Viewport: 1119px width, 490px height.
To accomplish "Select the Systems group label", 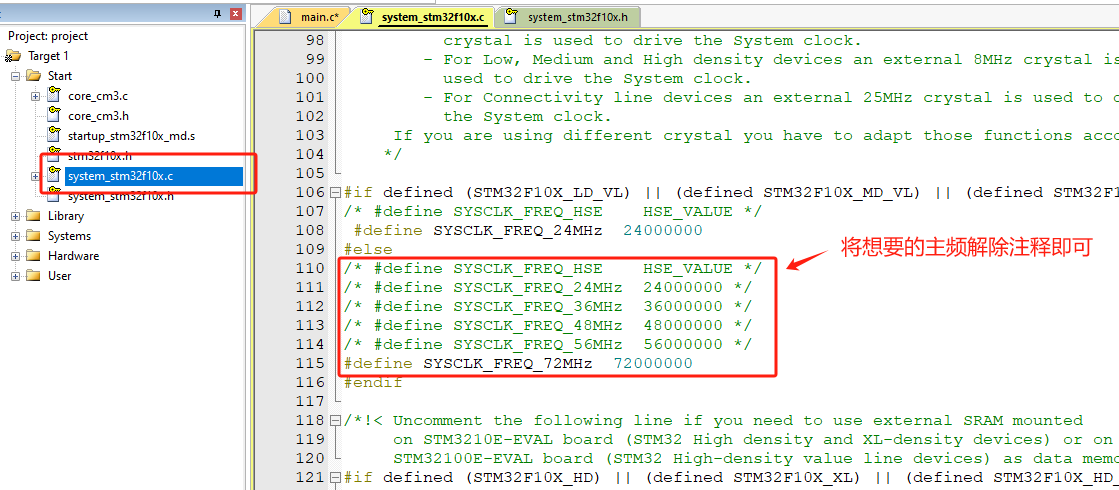I will [69, 236].
